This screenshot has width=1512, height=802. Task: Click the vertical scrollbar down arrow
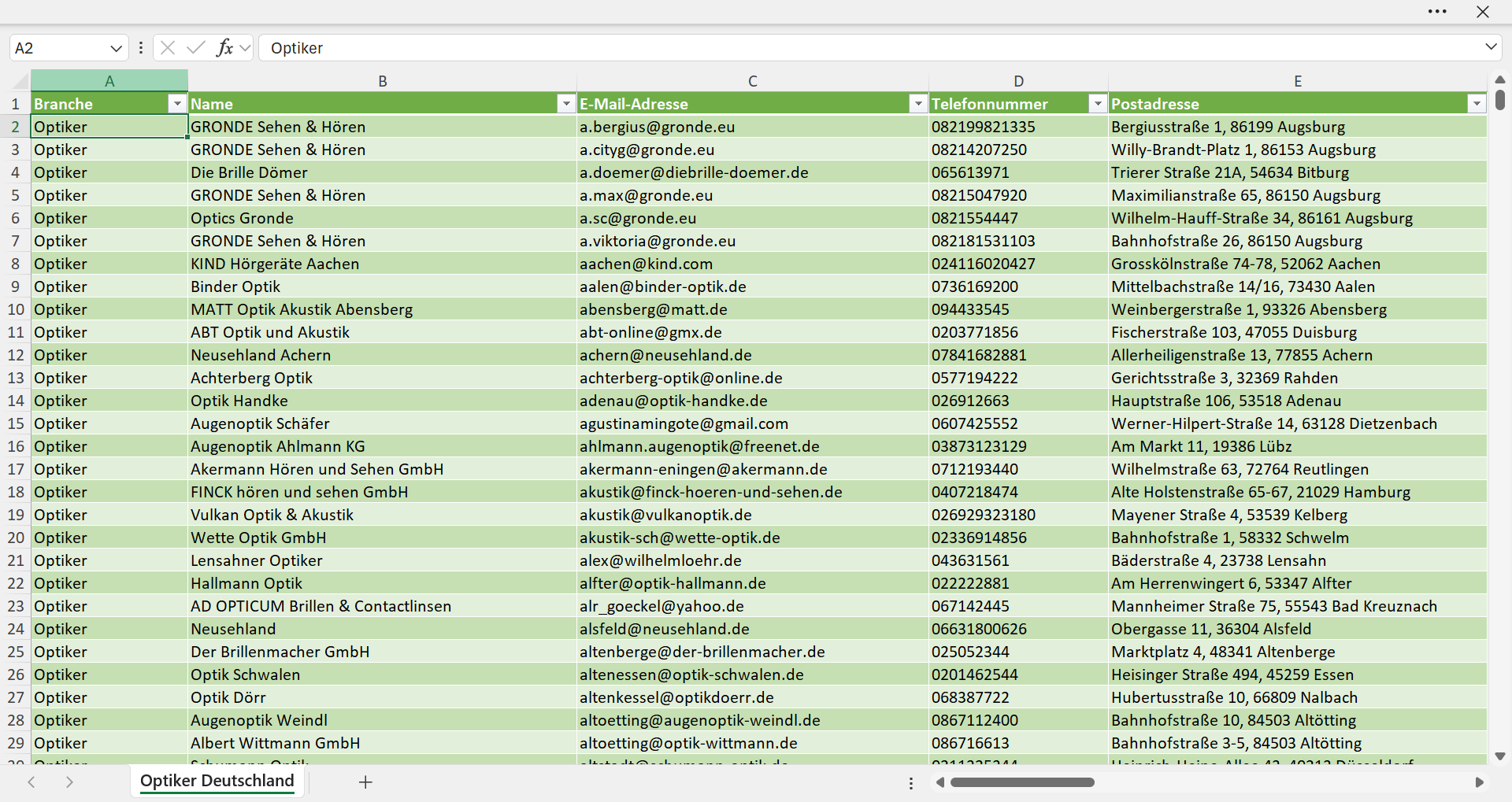click(1499, 756)
